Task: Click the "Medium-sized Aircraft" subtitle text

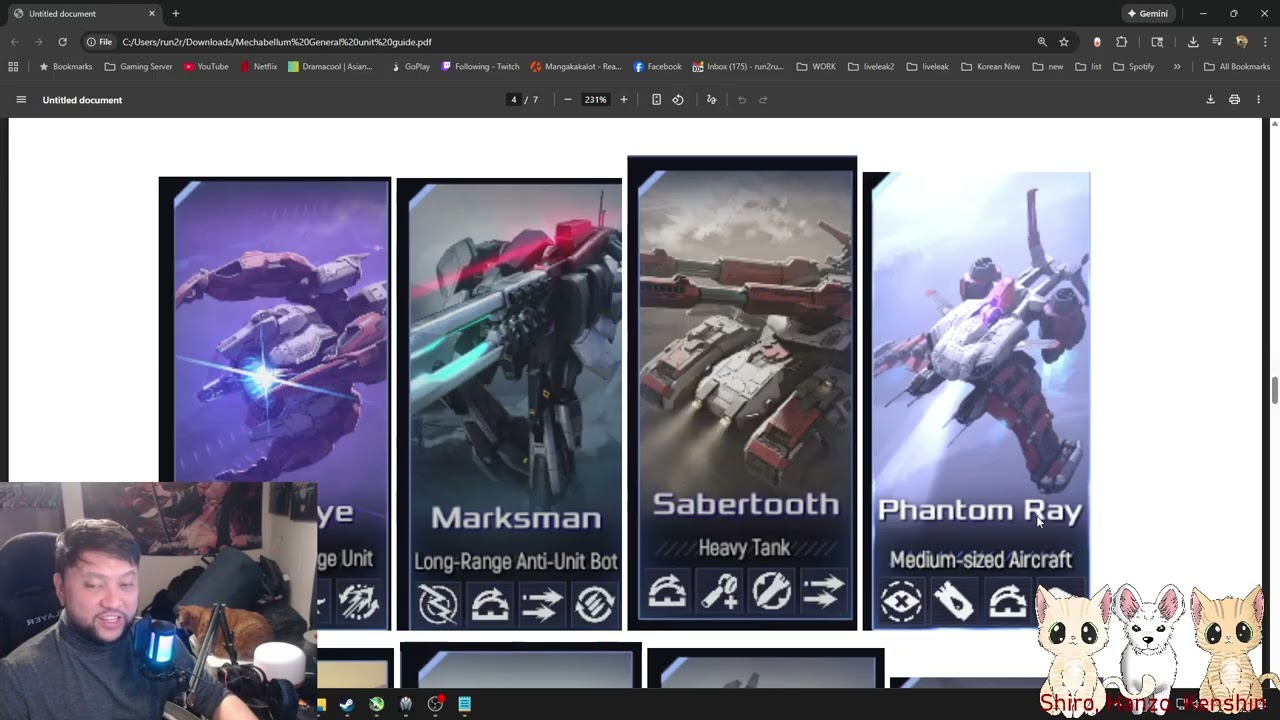Action: (980, 560)
